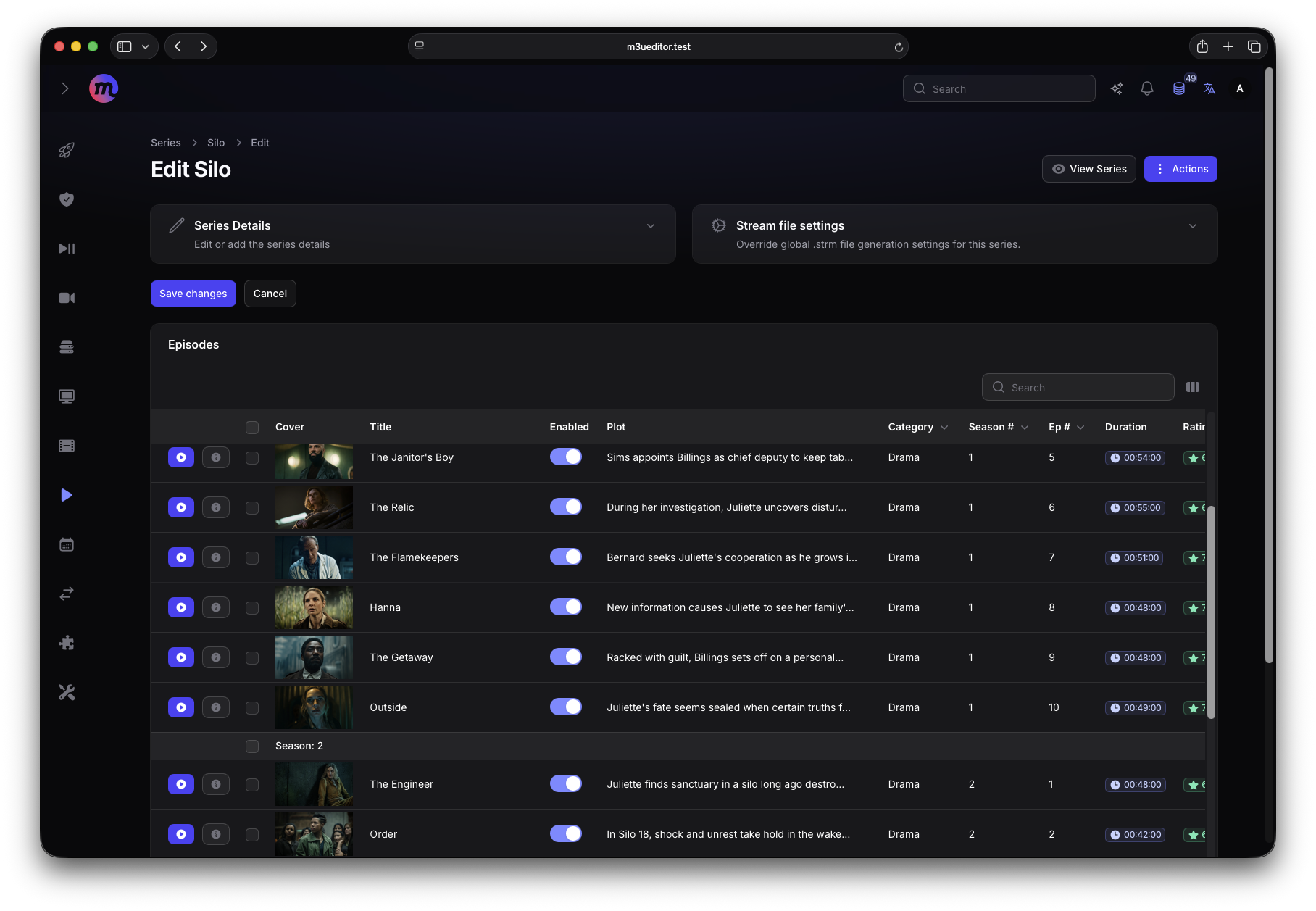Screen dimensions: 1316x911
Task: Toggle enabled switch for Hanna
Action: (566, 607)
